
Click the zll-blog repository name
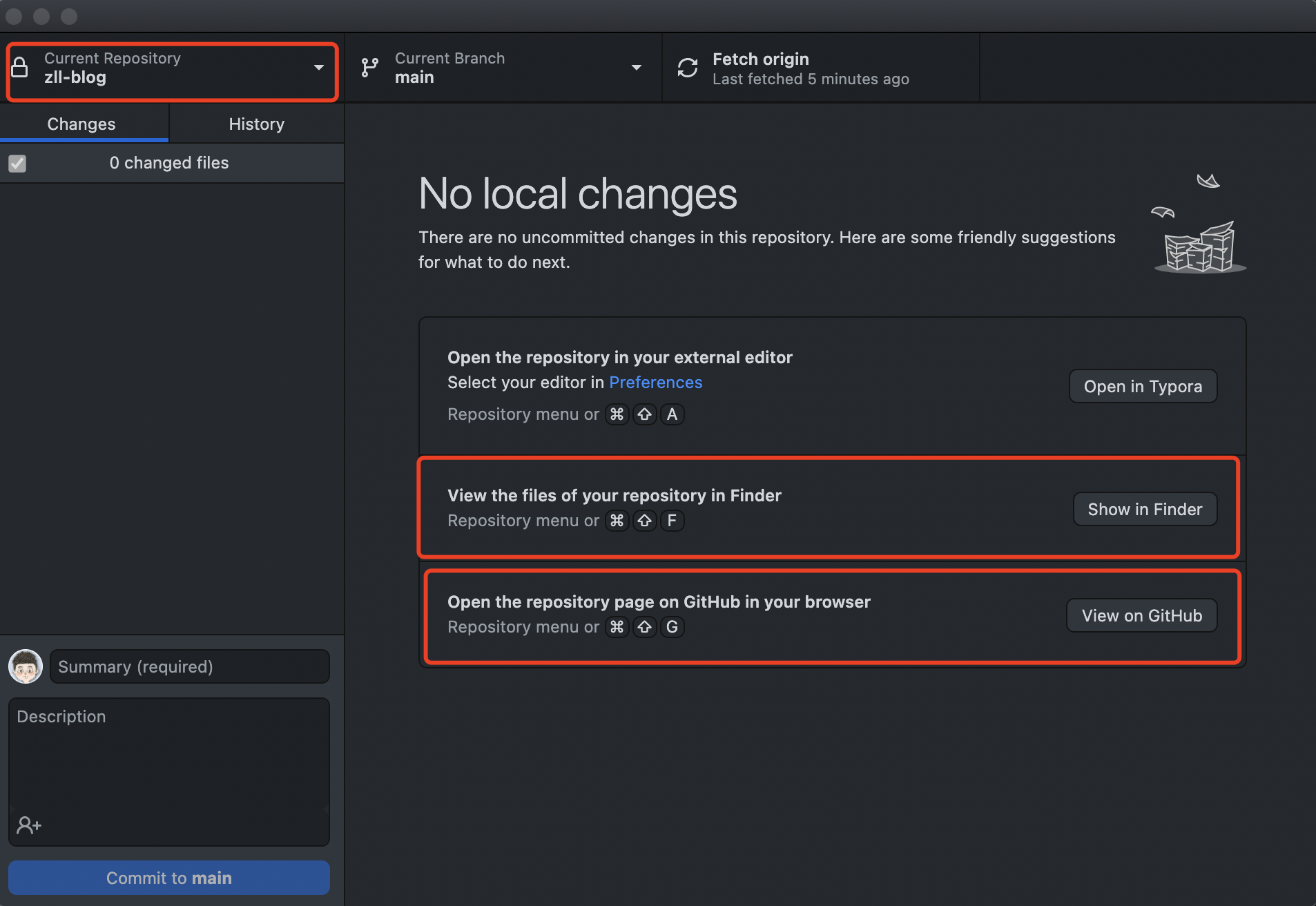coord(75,77)
